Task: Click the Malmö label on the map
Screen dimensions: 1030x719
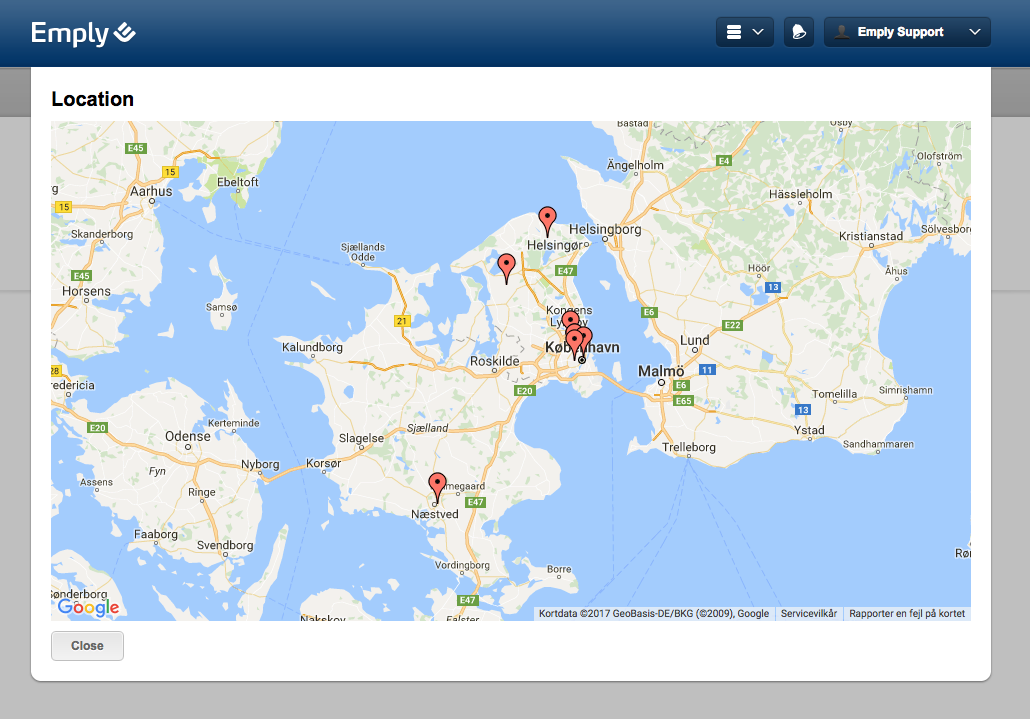Action: [x=661, y=371]
